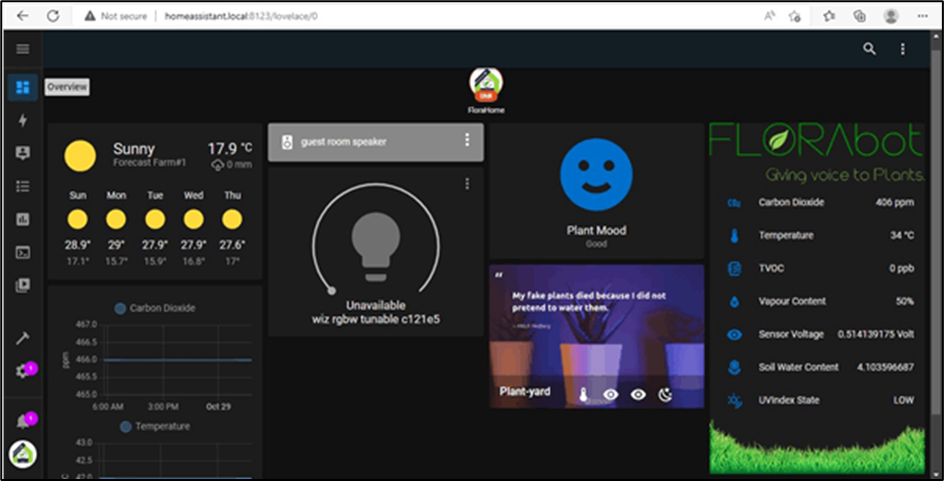Open the Overview dashboard sidebar icon
The width and height of the screenshot is (944, 481).
(23, 87)
